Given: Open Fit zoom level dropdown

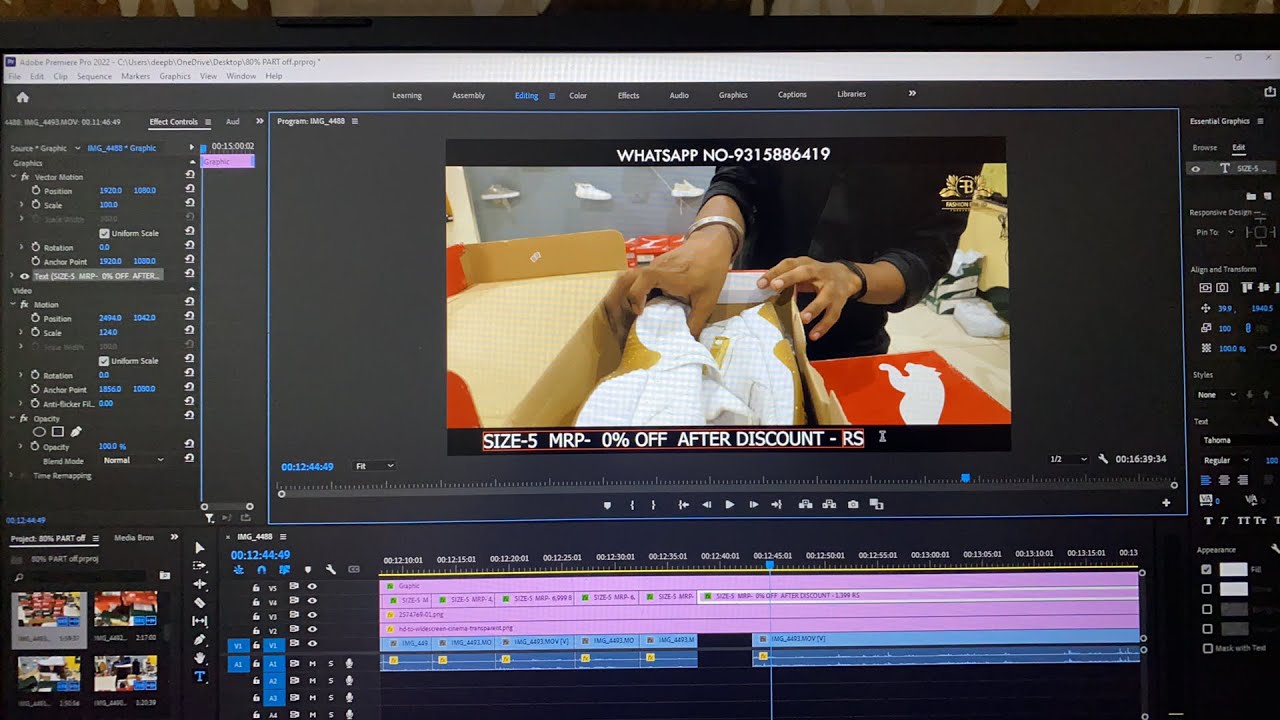Looking at the screenshot, I should tap(375, 466).
